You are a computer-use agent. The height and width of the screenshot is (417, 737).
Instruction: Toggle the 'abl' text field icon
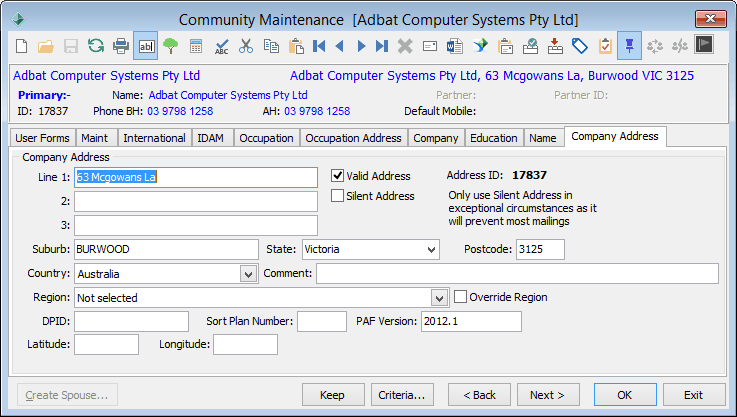click(x=146, y=46)
